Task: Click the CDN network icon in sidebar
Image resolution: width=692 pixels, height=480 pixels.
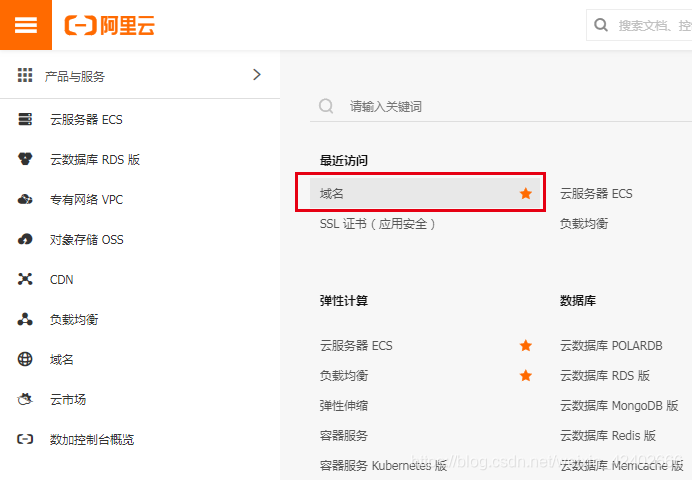Action: pyautogui.click(x=25, y=279)
